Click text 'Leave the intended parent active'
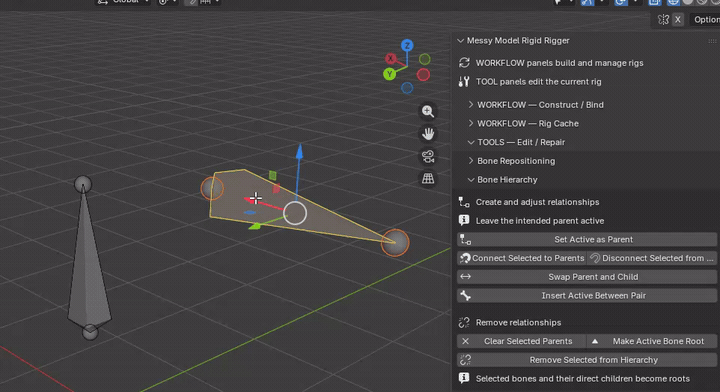The image size is (720, 392). pos(540,221)
